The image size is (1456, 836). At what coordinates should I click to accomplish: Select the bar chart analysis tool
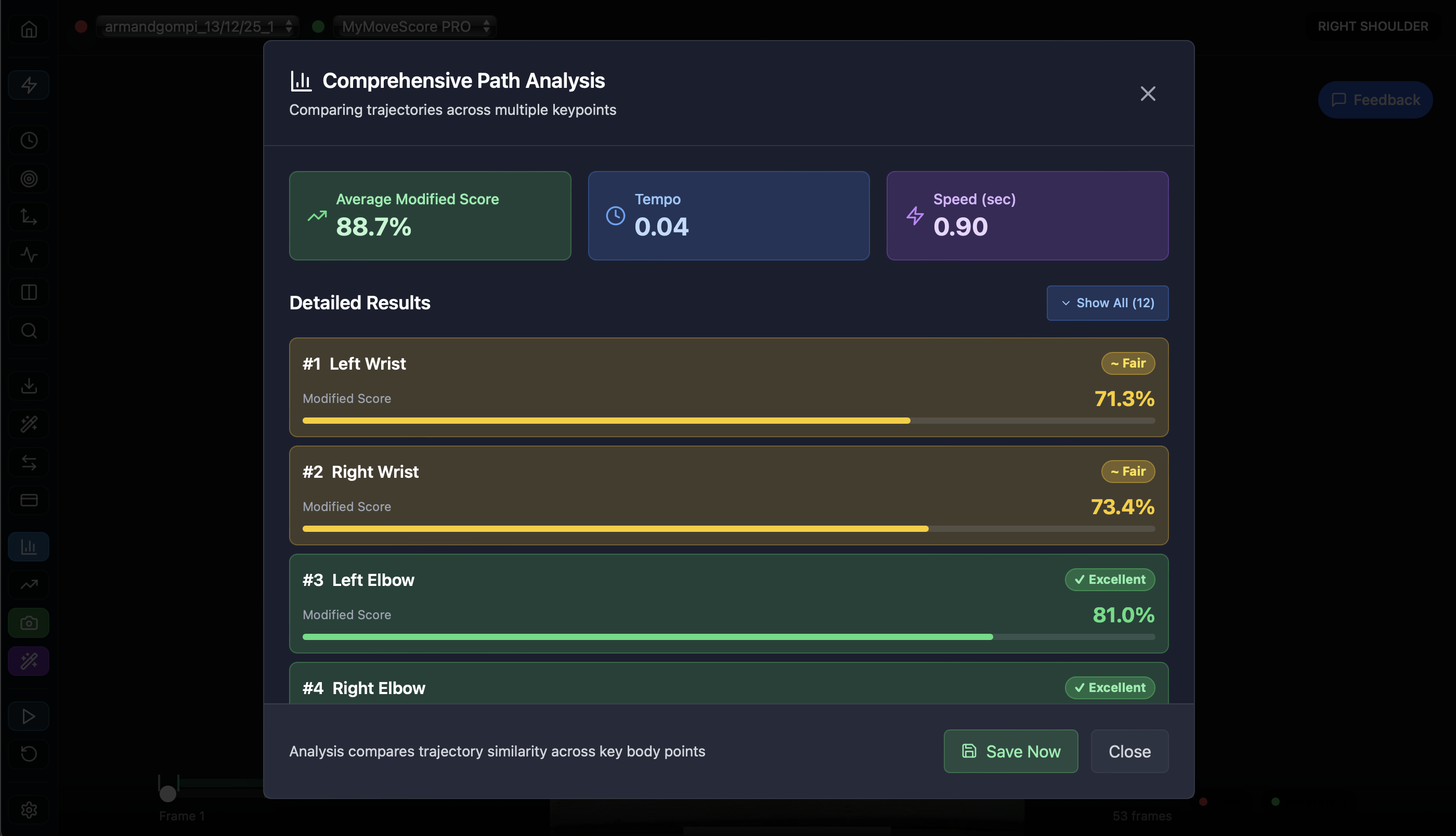pos(28,546)
